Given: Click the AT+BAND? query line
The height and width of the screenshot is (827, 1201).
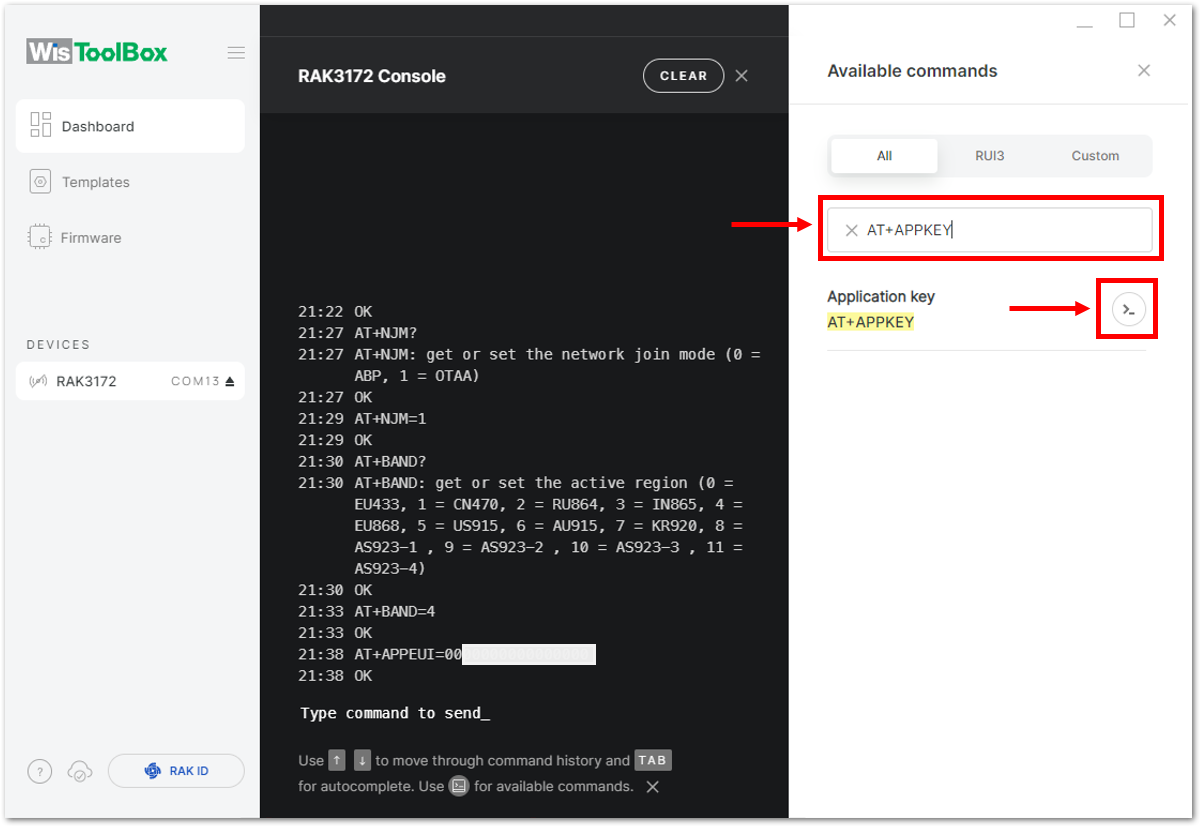Looking at the screenshot, I should (x=362, y=461).
